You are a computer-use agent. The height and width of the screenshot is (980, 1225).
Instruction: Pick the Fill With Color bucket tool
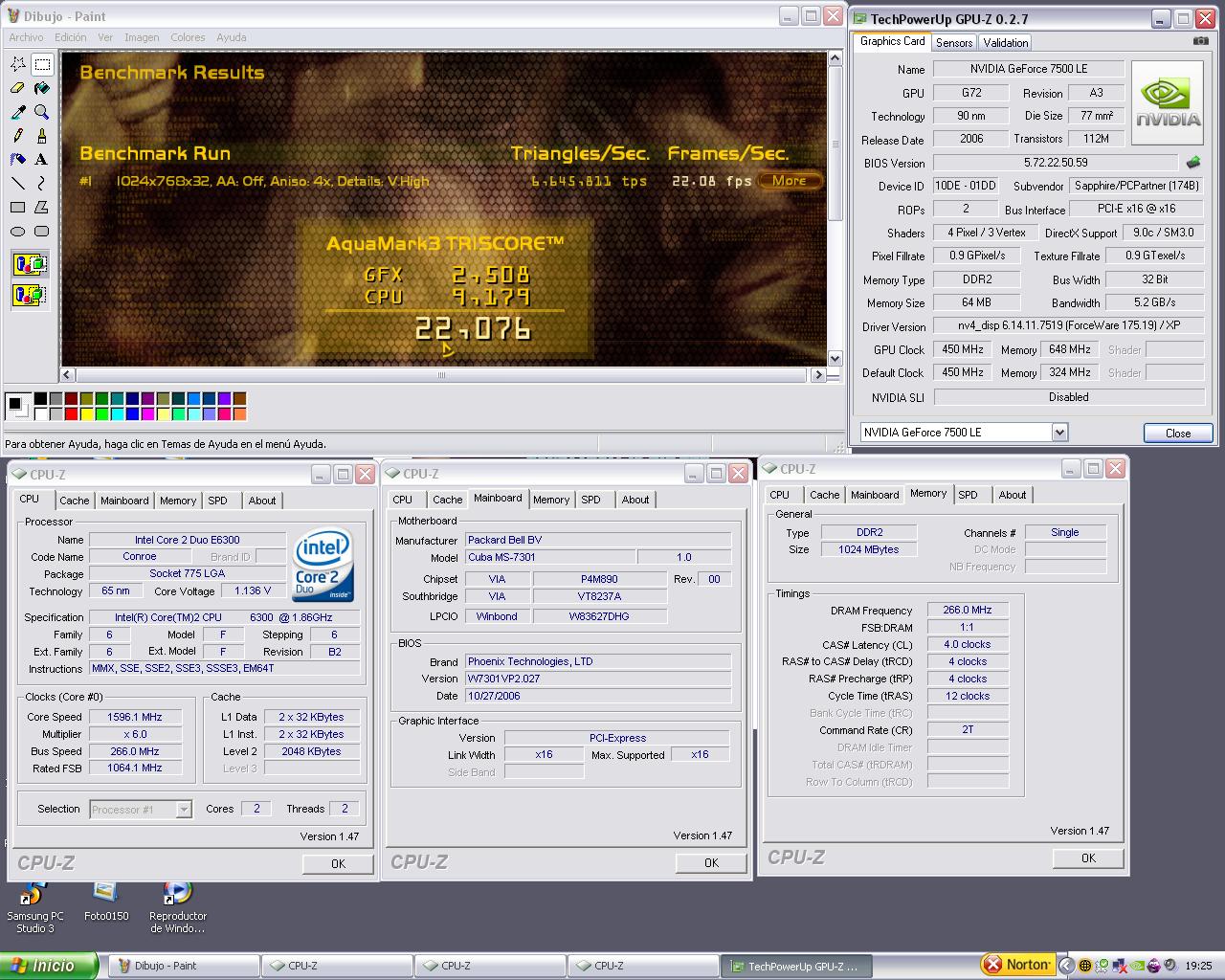pyautogui.click(x=42, y=88)
